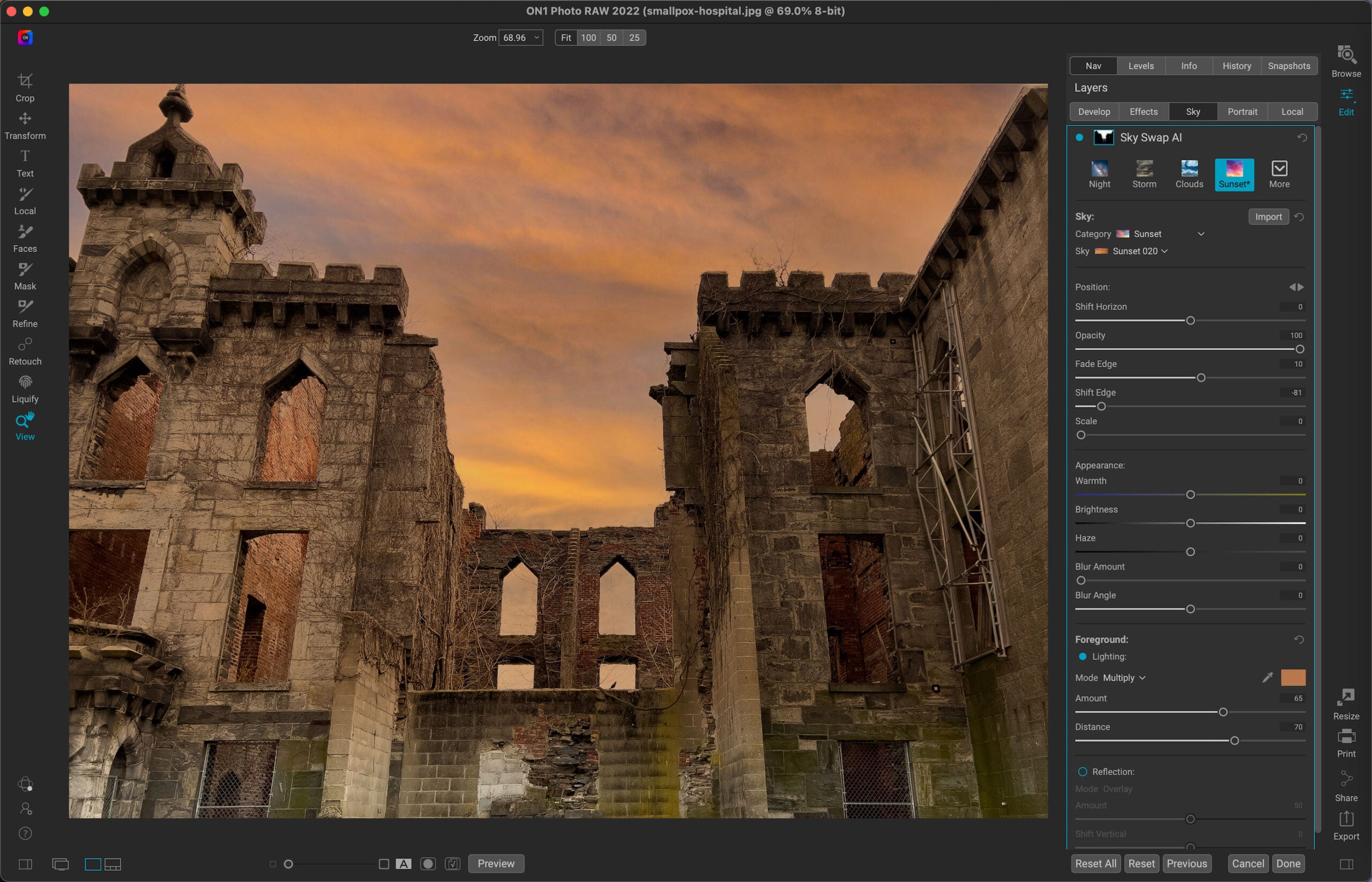Click the foreground lighting color swatch
The width and height of the screenshot is (1372, 882).
[x=1293, y=678]
